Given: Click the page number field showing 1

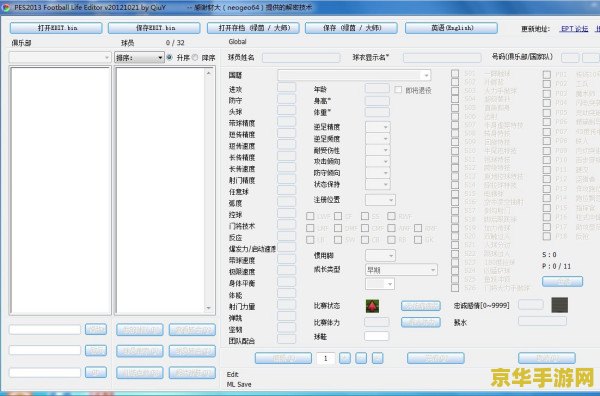Looking at the screenshot, I should (x=326, y=359).
